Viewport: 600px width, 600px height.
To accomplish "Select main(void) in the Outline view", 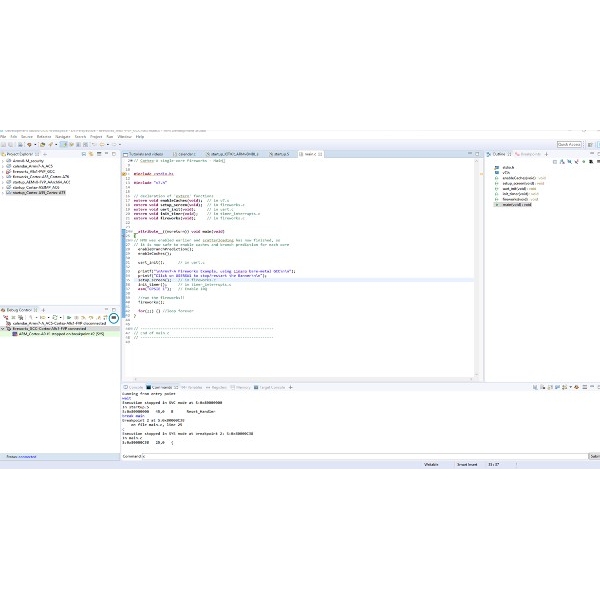I will pyautogui.click(x=518, y=203).
